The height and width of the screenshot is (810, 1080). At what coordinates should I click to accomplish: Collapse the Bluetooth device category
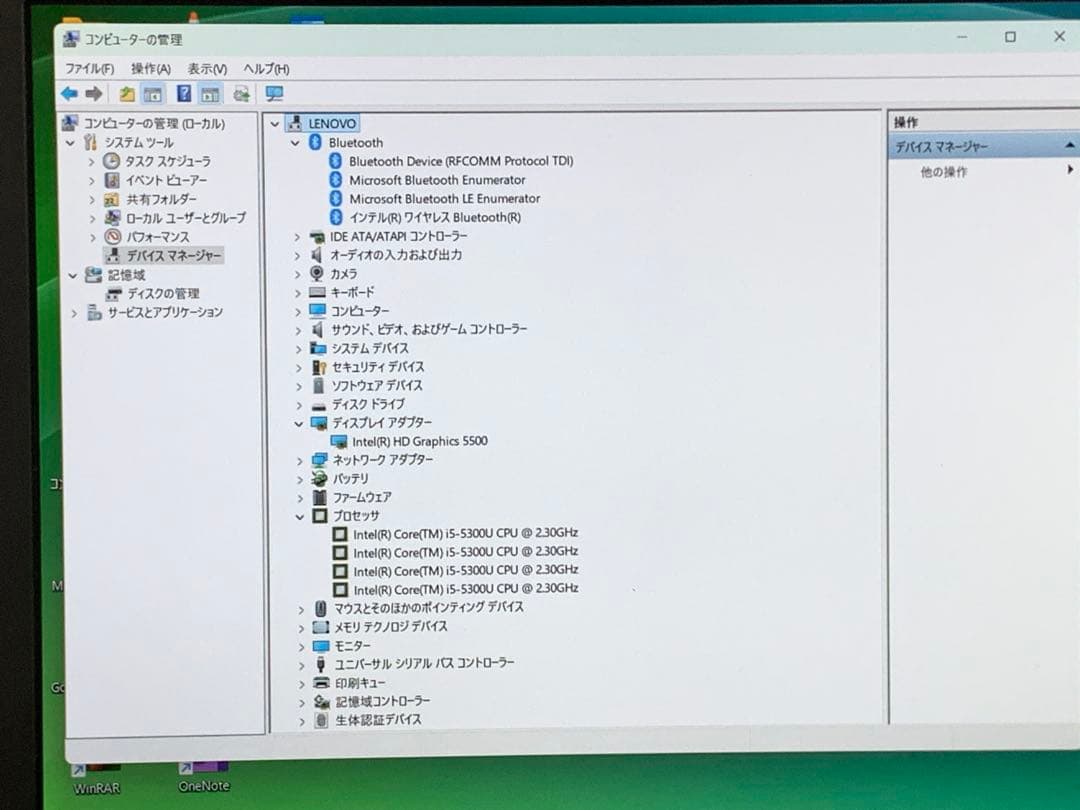[x=295, y=142]
